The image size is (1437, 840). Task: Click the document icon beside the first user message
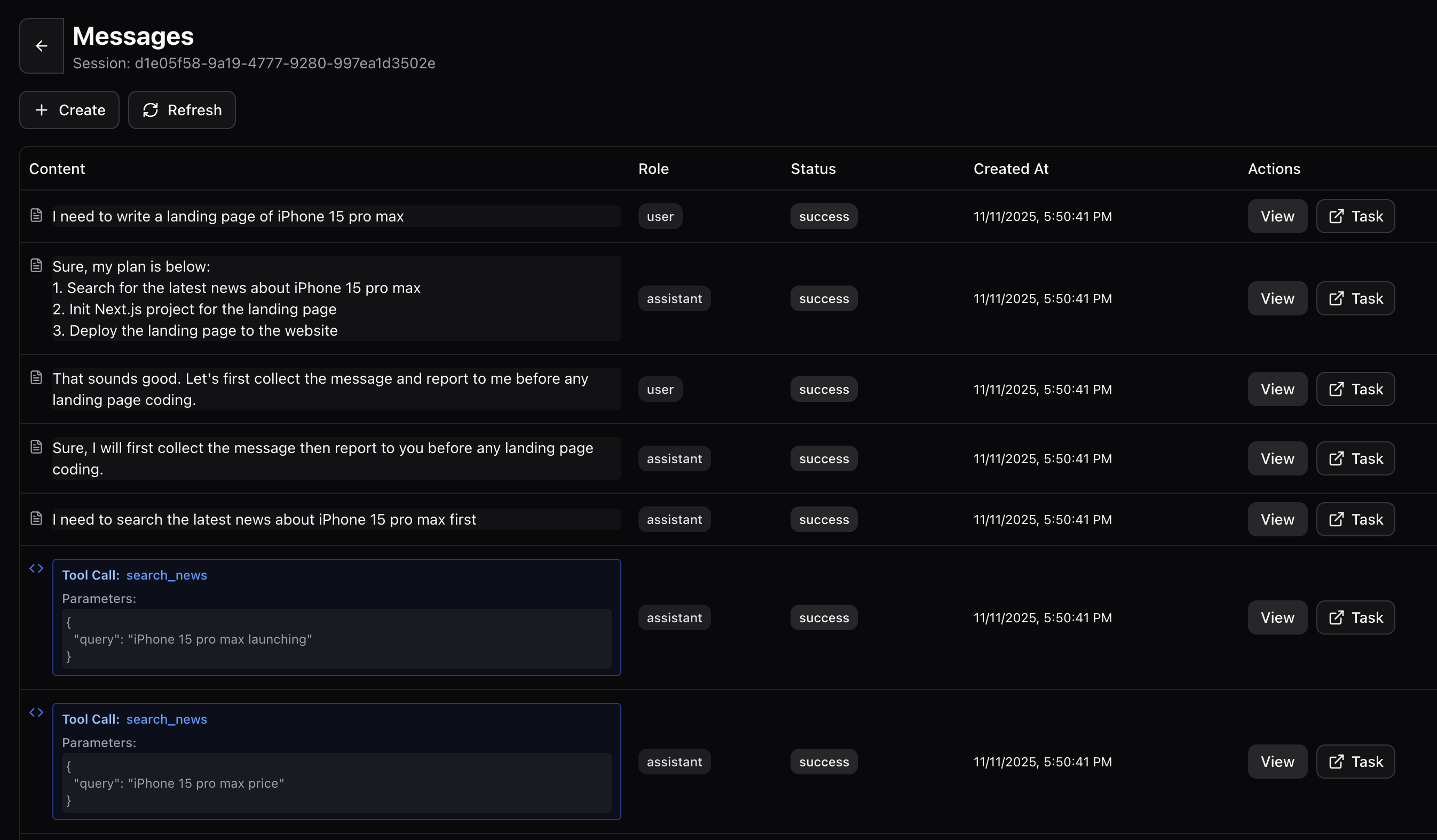coord(36,216)
